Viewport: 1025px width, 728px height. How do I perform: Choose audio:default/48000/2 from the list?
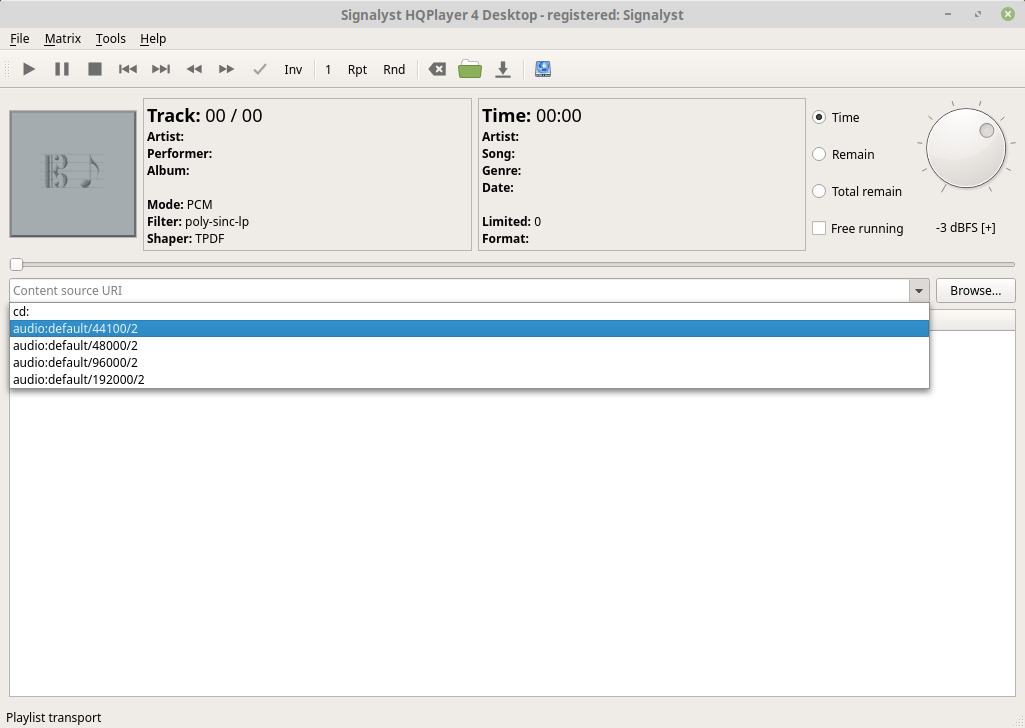(76, 345)
